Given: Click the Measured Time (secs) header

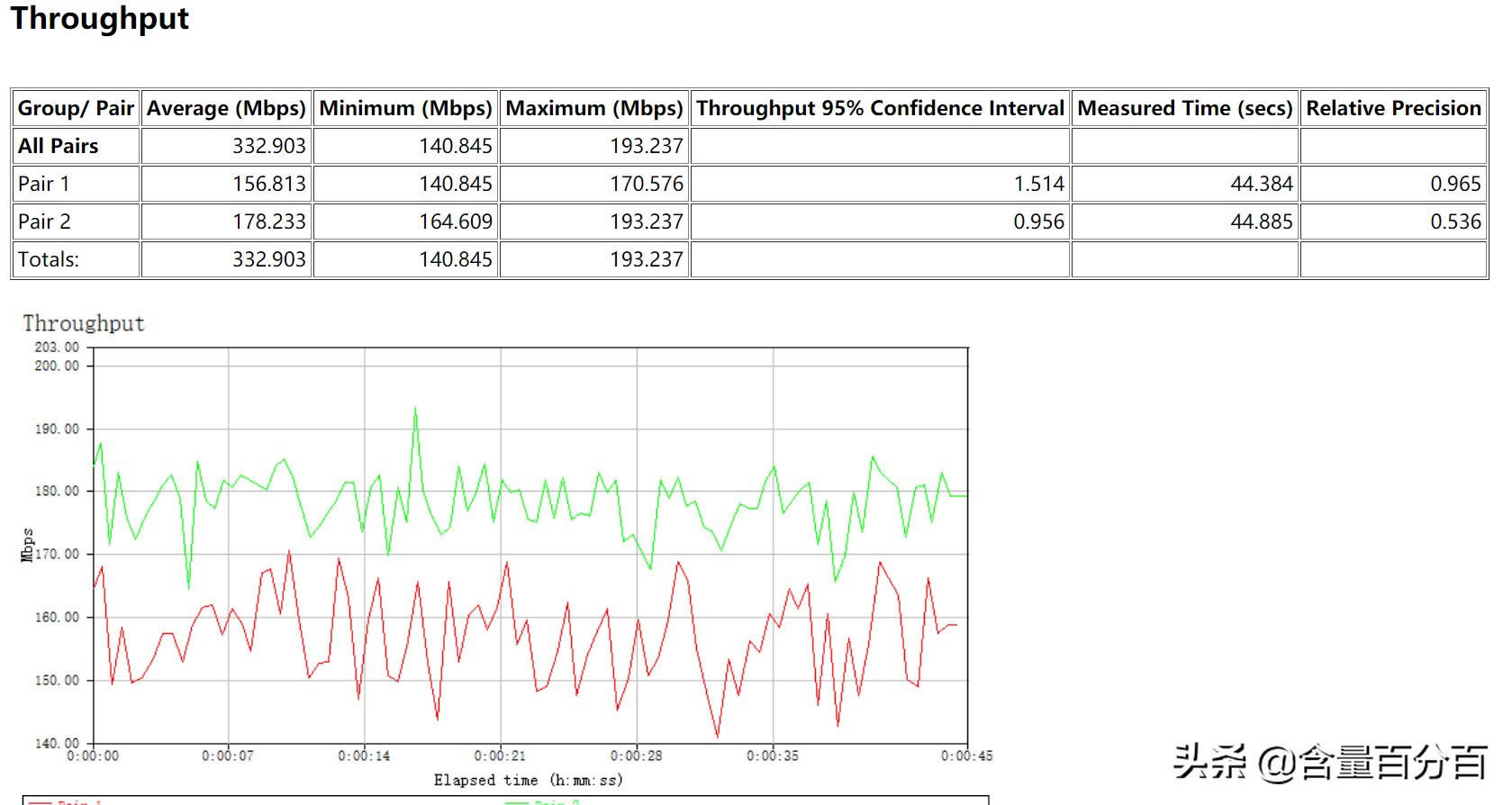Looking at the screenshot, I should [1184, 108].
